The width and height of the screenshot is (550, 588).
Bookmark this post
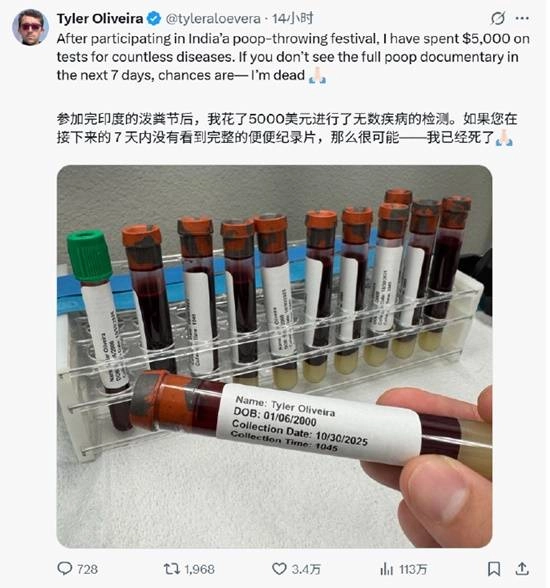[494, 569]
